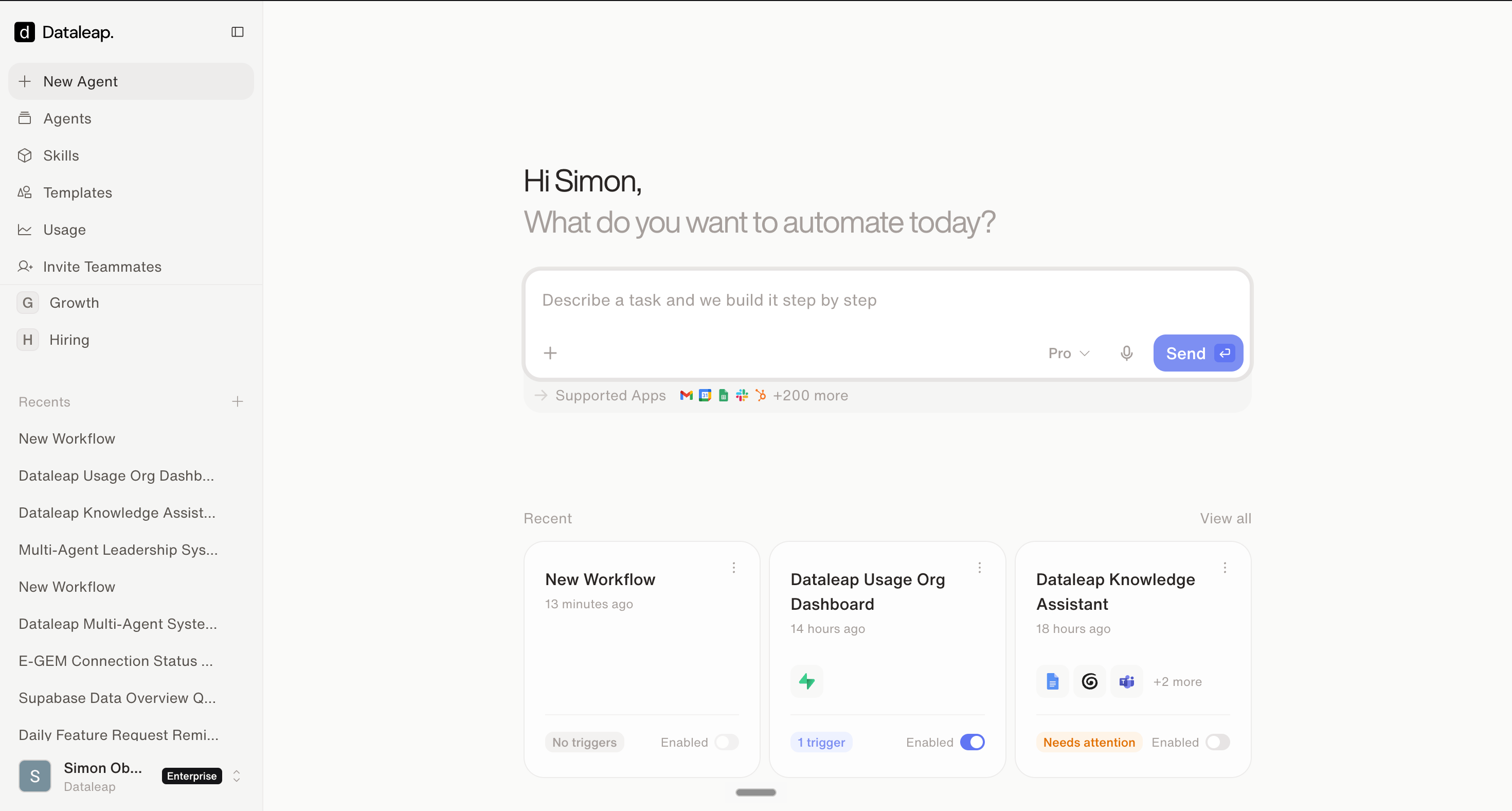Click the S avatar for Simon
This screenshot has width=1512, height=811.
(x=34, y=776)
